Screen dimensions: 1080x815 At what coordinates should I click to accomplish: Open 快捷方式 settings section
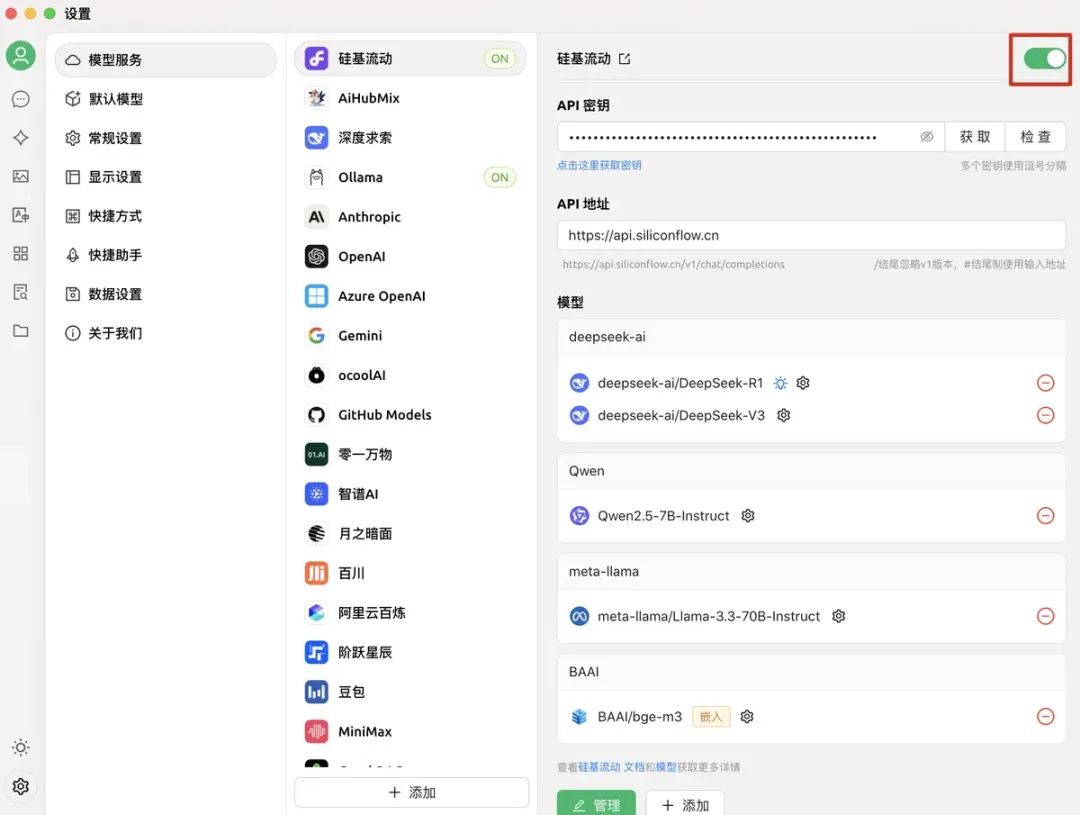tap(165, 216)
